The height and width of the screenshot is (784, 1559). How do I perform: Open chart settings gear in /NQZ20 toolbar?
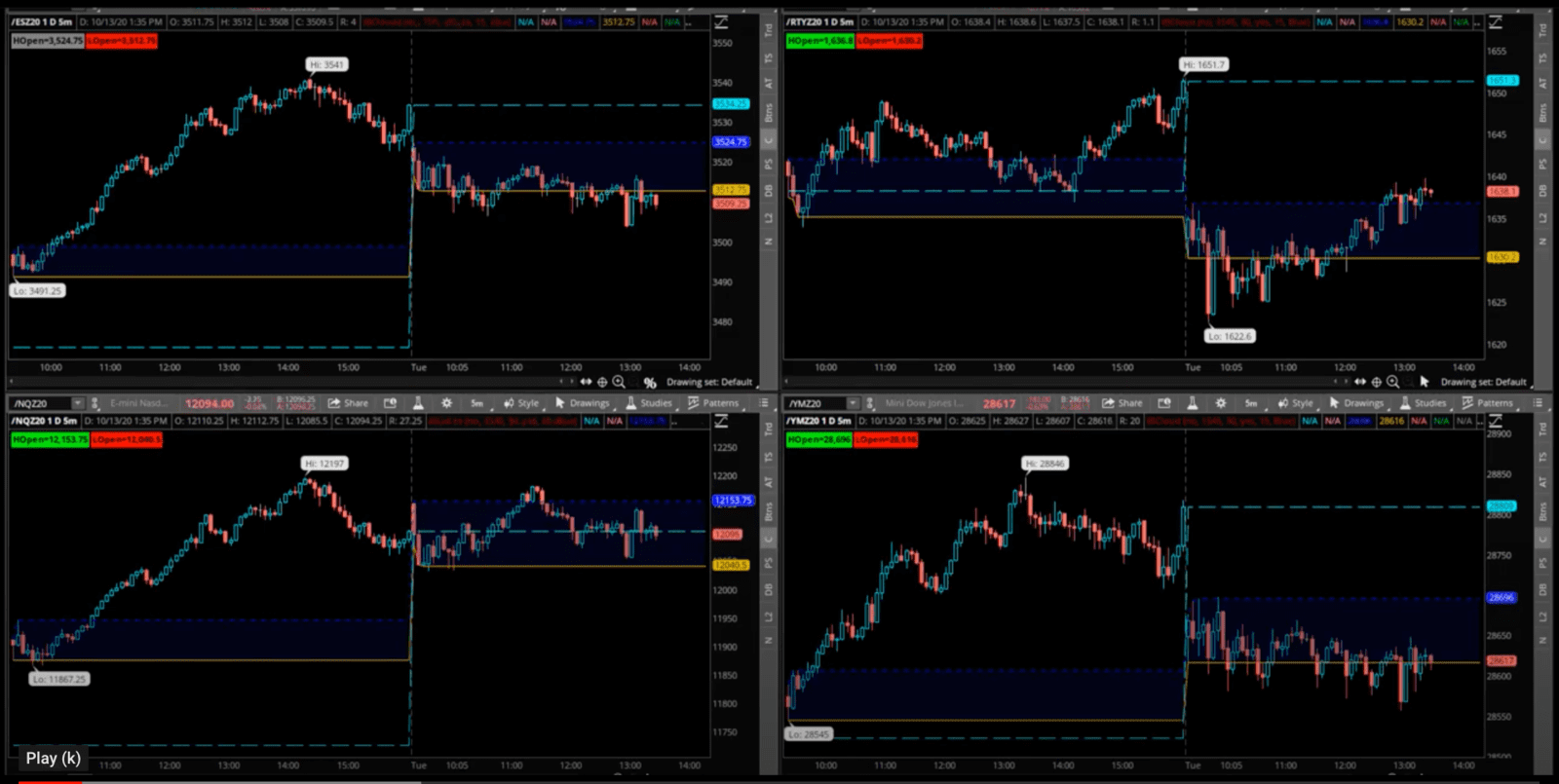[446, 403]
